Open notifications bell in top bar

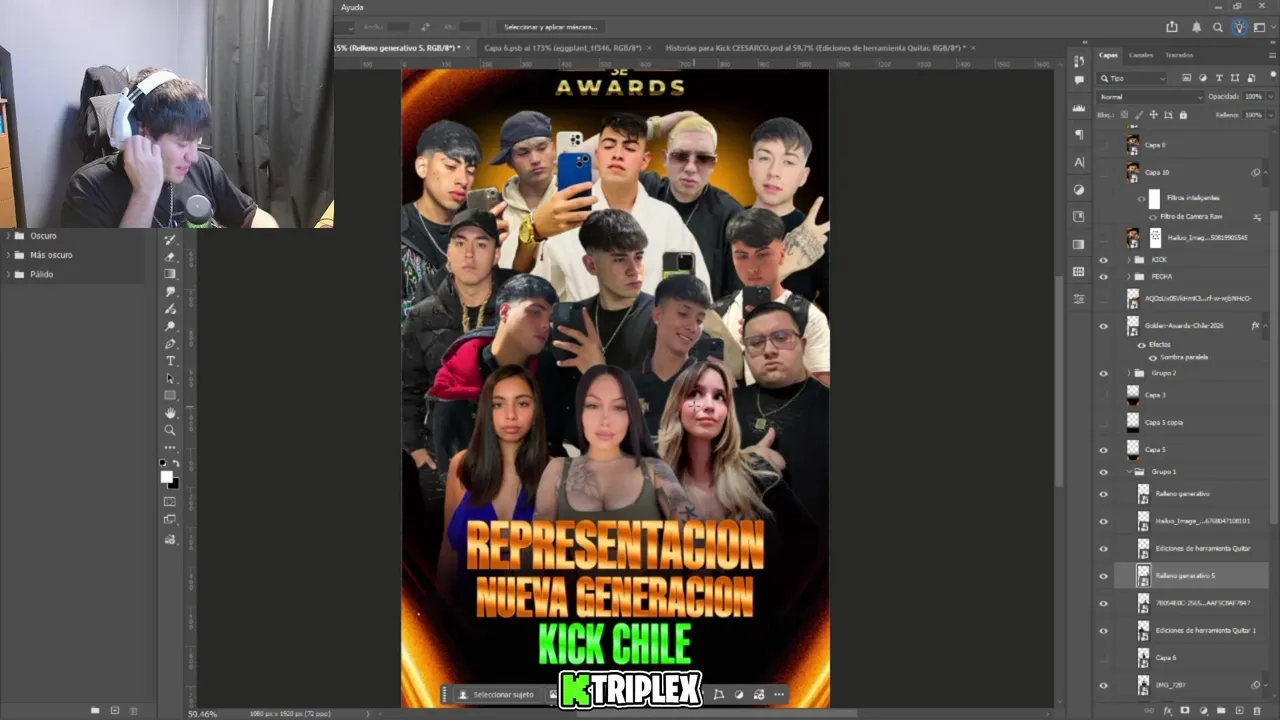point(1197,28)
